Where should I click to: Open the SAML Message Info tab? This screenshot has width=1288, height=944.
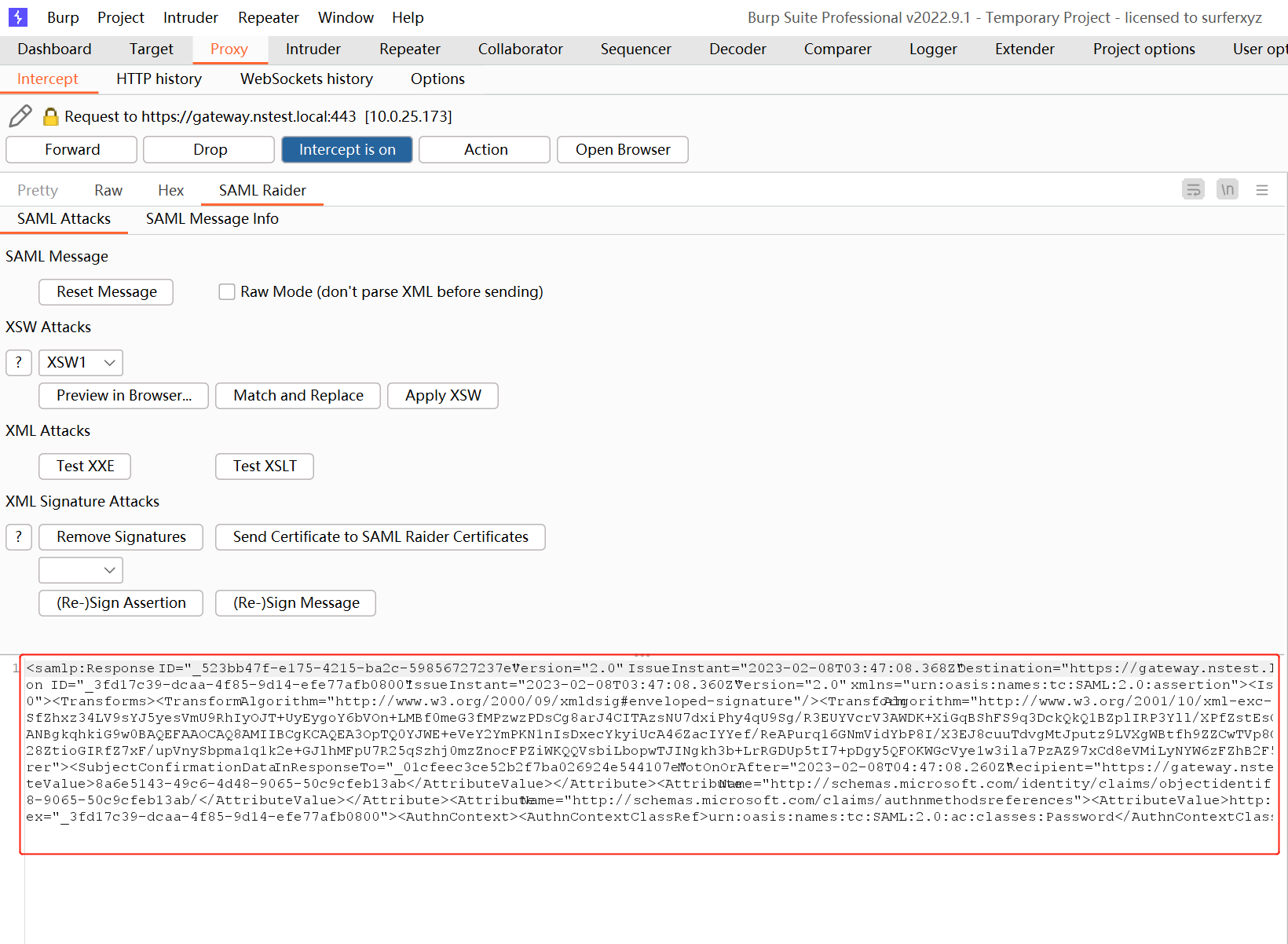pyautogui.click(x=212, y=219)
